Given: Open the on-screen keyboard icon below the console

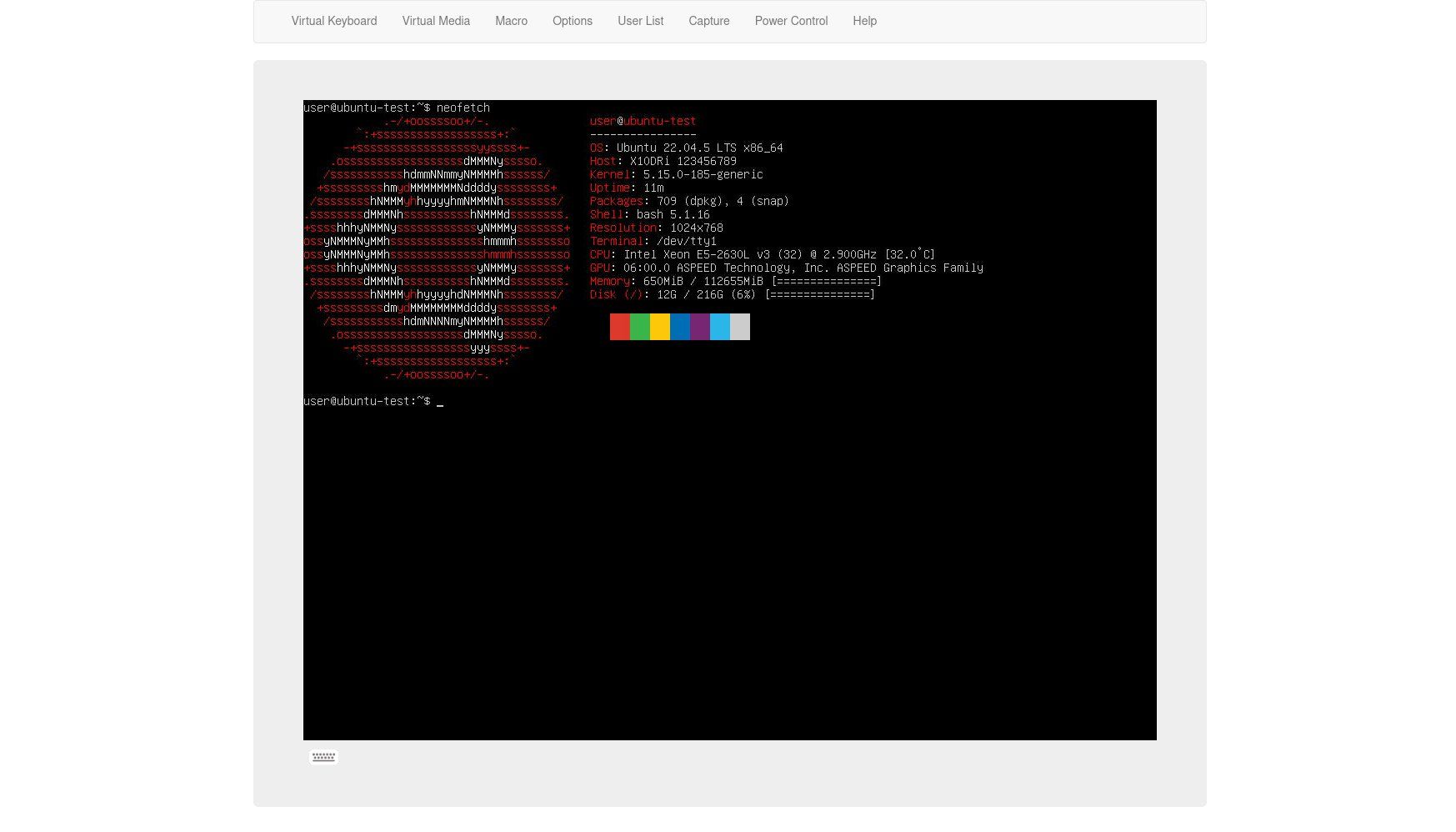Looking at the screenshot, I should click(323, 757).
